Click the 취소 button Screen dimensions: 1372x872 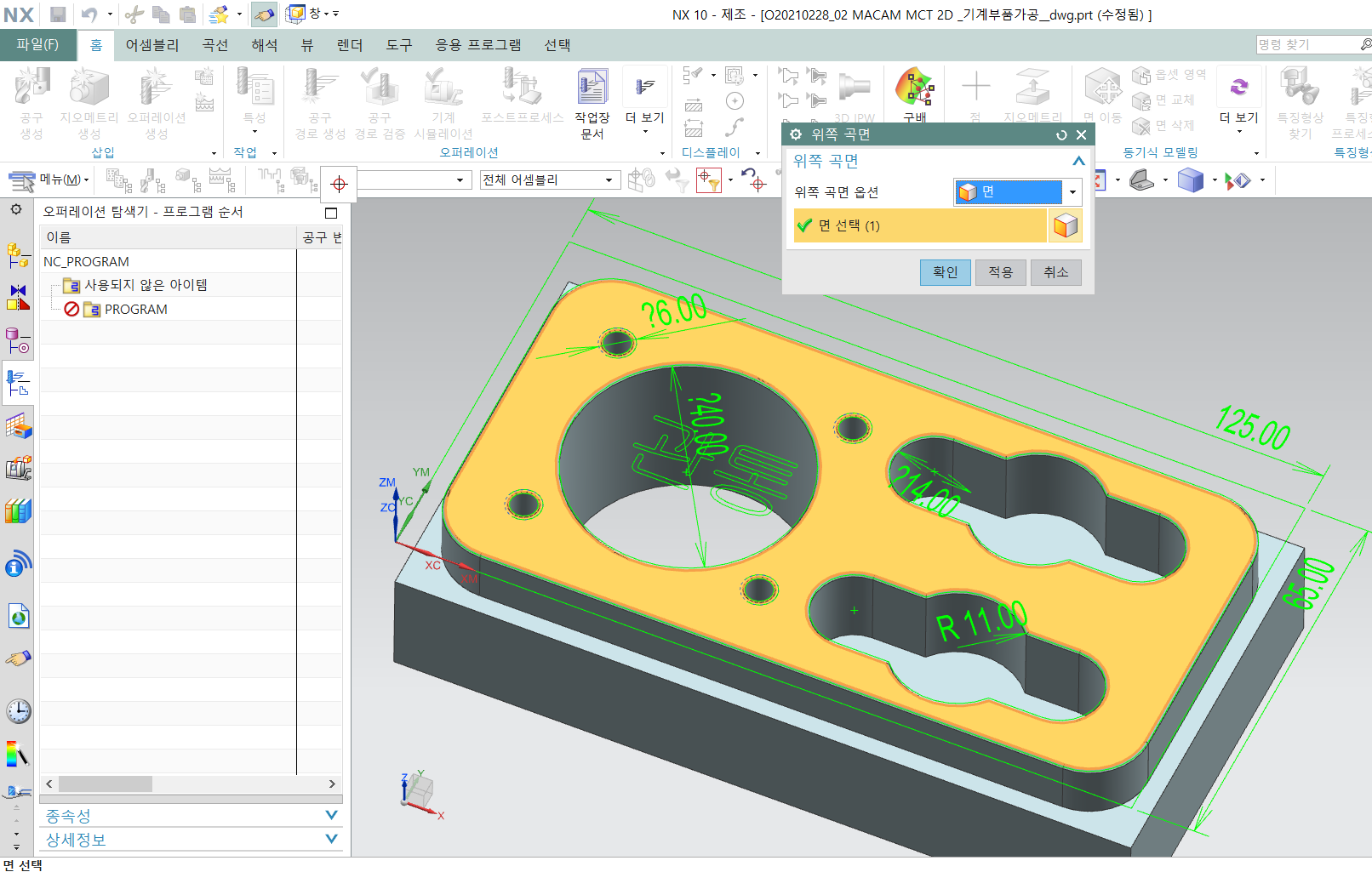(1056, 272)
